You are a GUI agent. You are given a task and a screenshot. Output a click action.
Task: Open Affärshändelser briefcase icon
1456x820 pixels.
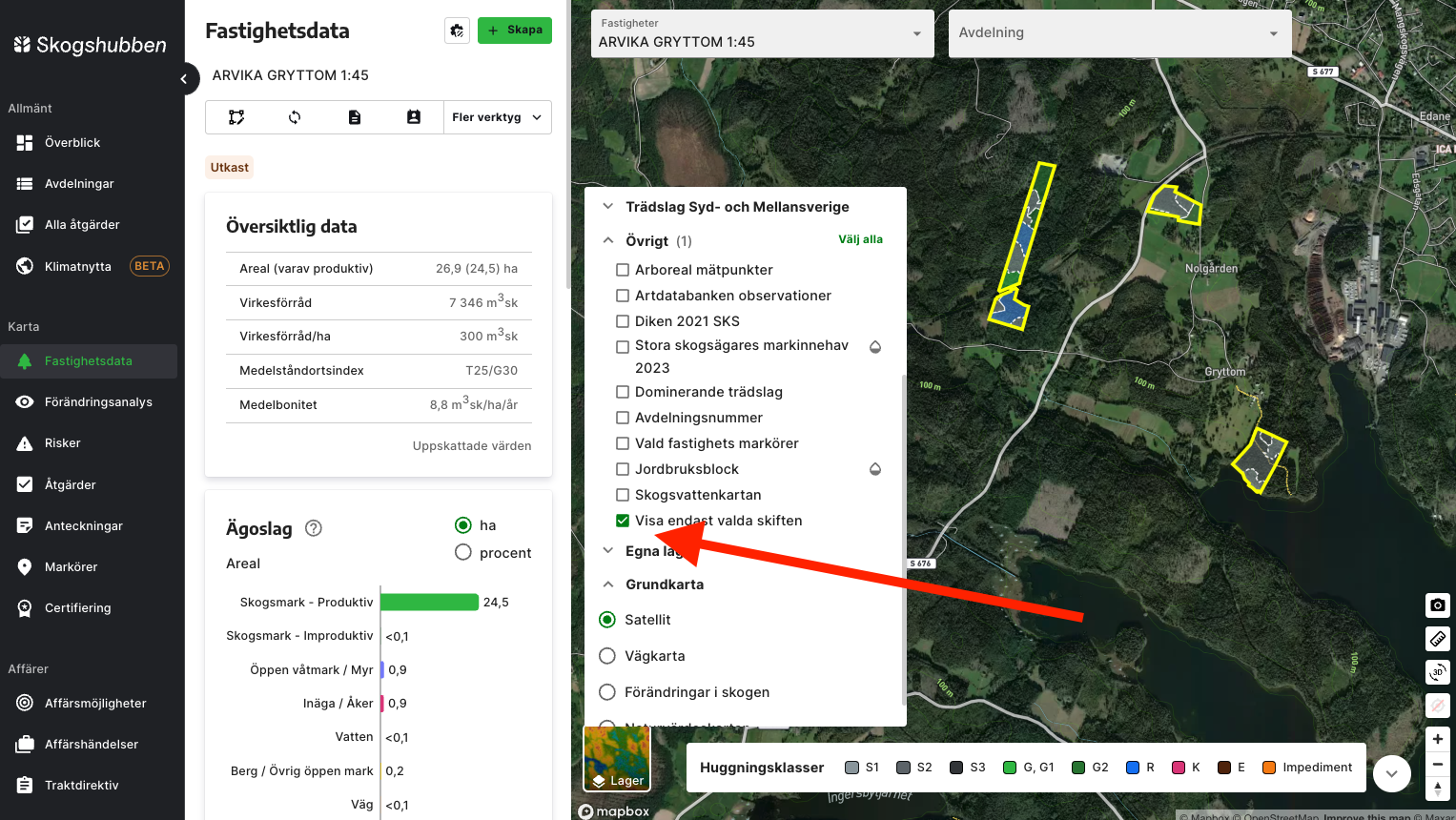[25, 745]
